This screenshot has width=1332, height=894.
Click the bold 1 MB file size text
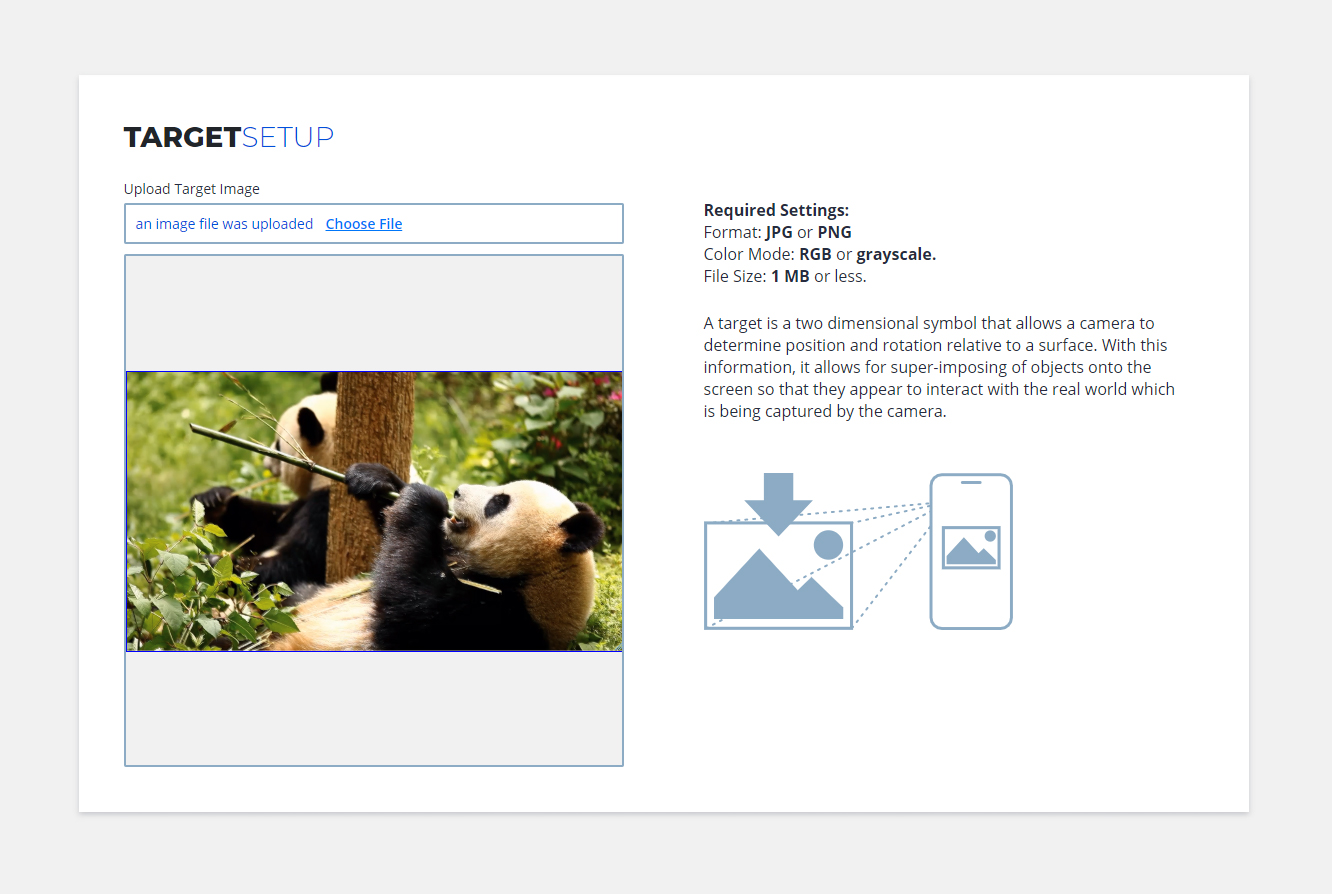(790, 276)
